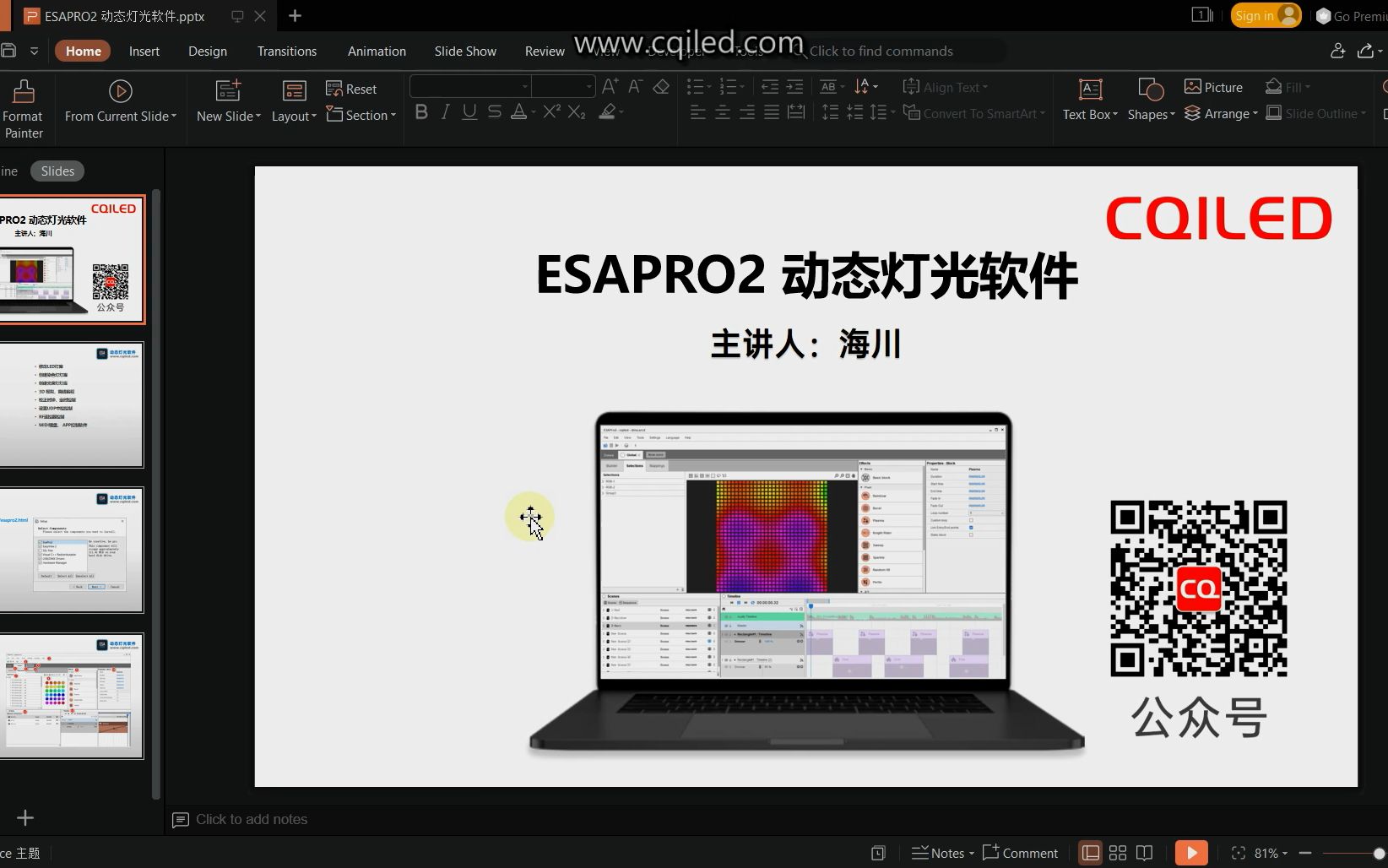Open the Arrange dropdown
This screenshot has height=868, width=1388.
(1221, 113)
